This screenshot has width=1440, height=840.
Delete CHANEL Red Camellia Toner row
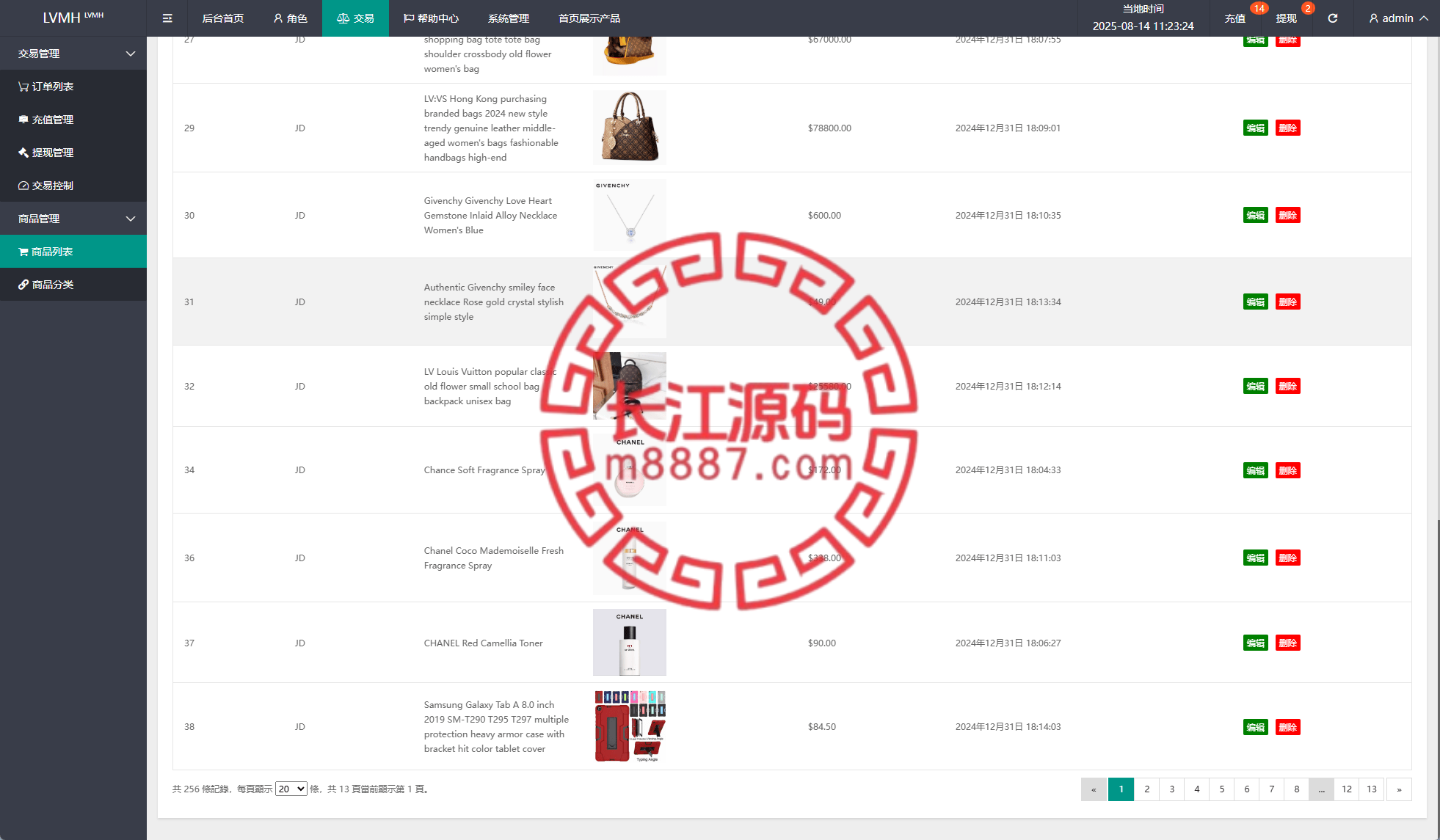pos(1288,643)
